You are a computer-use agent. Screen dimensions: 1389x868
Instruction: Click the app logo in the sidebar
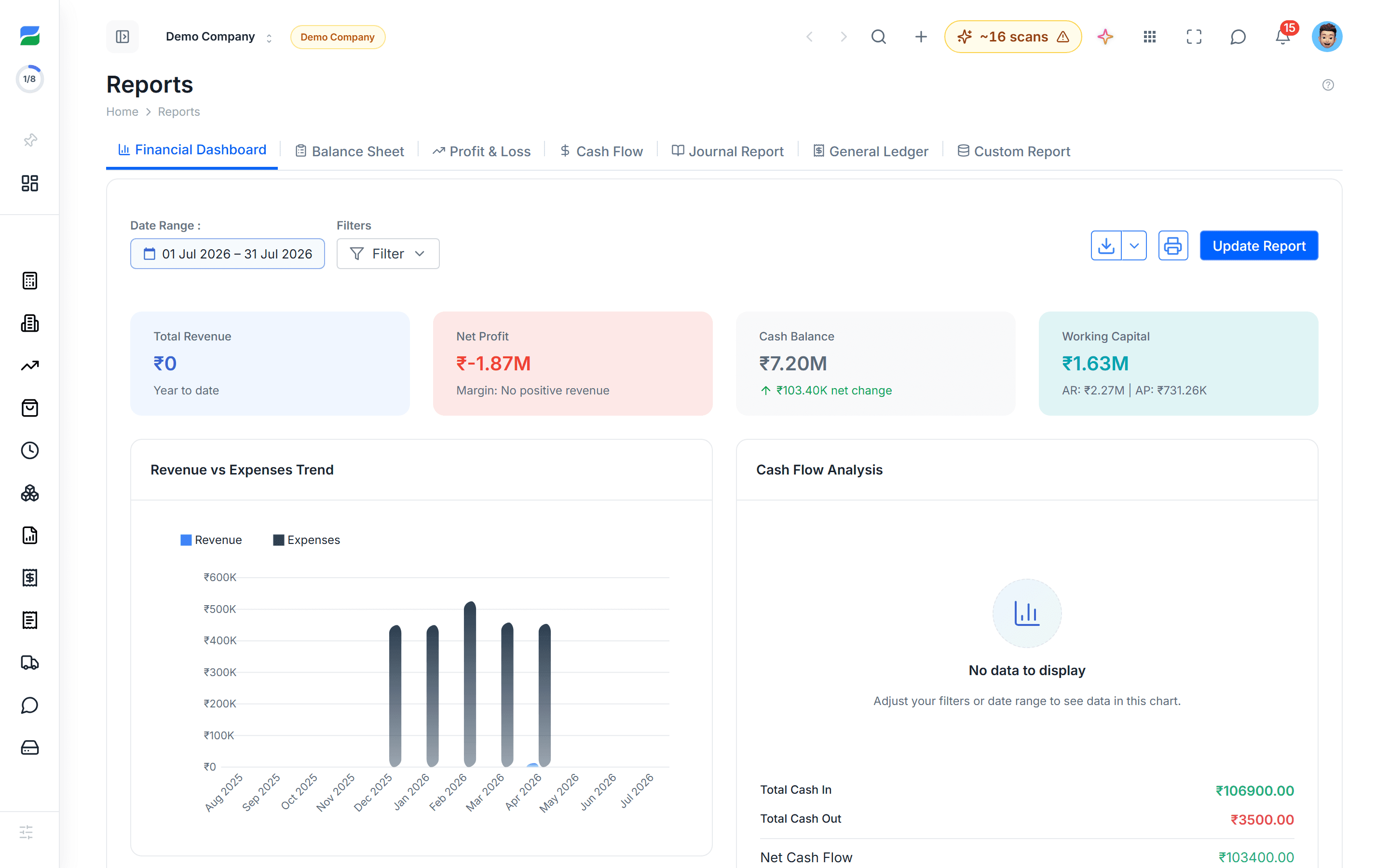(x=29, y=36)
